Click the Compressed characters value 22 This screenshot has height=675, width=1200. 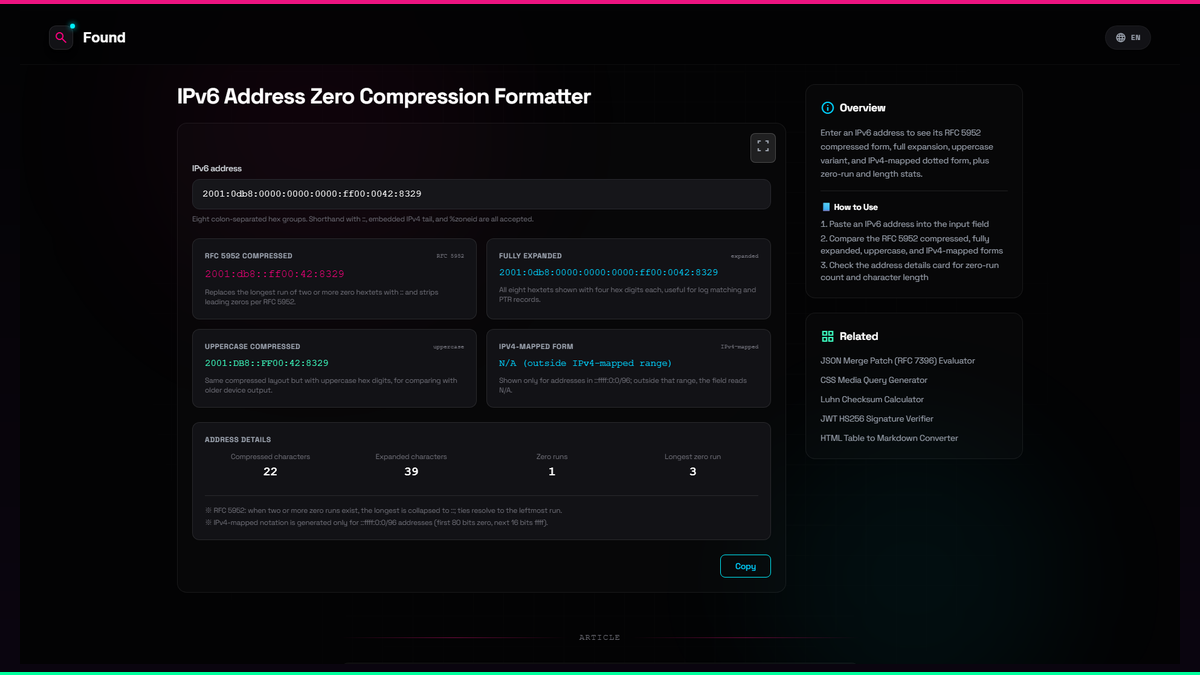click(x=270, y=472)
